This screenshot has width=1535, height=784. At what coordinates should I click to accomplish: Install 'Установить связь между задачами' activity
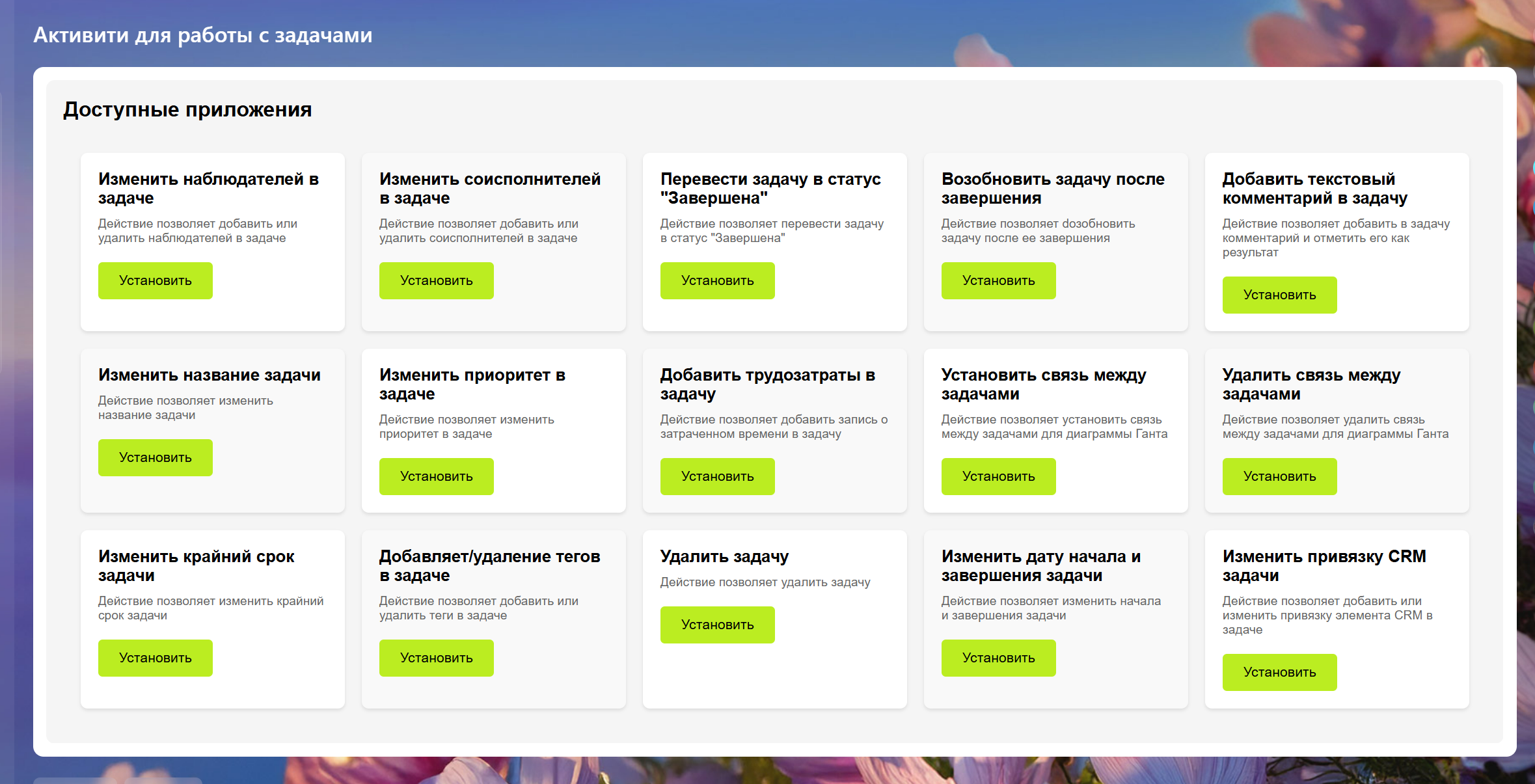[x=998, y=476]
